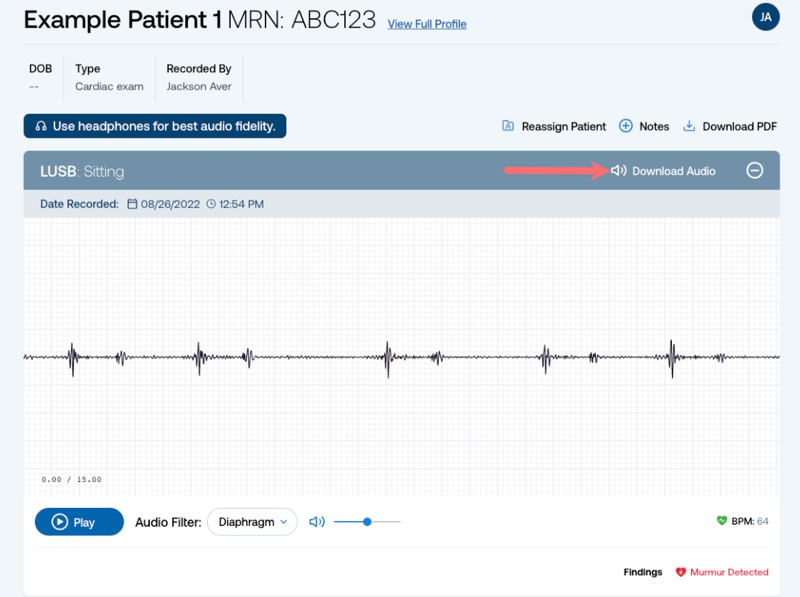Click the Download PDF text label
800x597 pixels.
point(739,127)
